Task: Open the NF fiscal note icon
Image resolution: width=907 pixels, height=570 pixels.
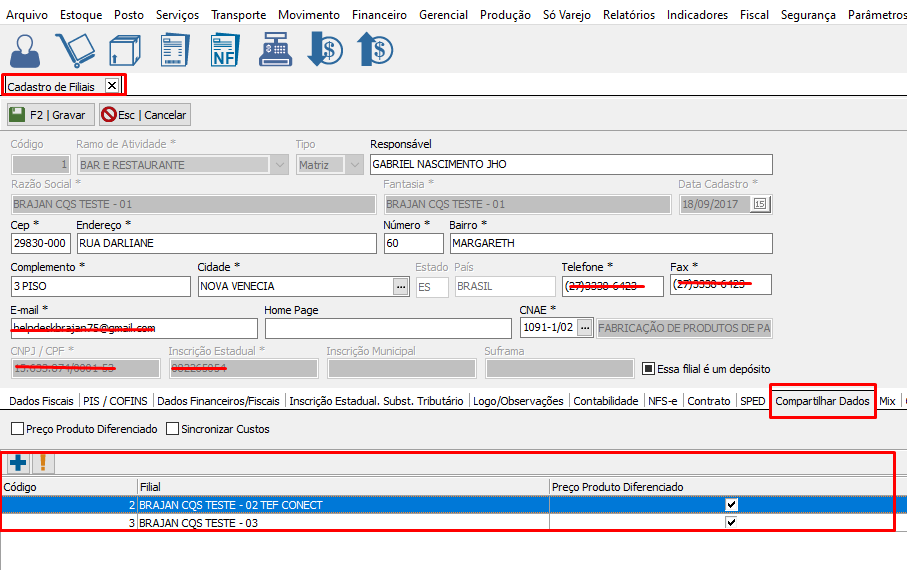Action: click(225, 50)
